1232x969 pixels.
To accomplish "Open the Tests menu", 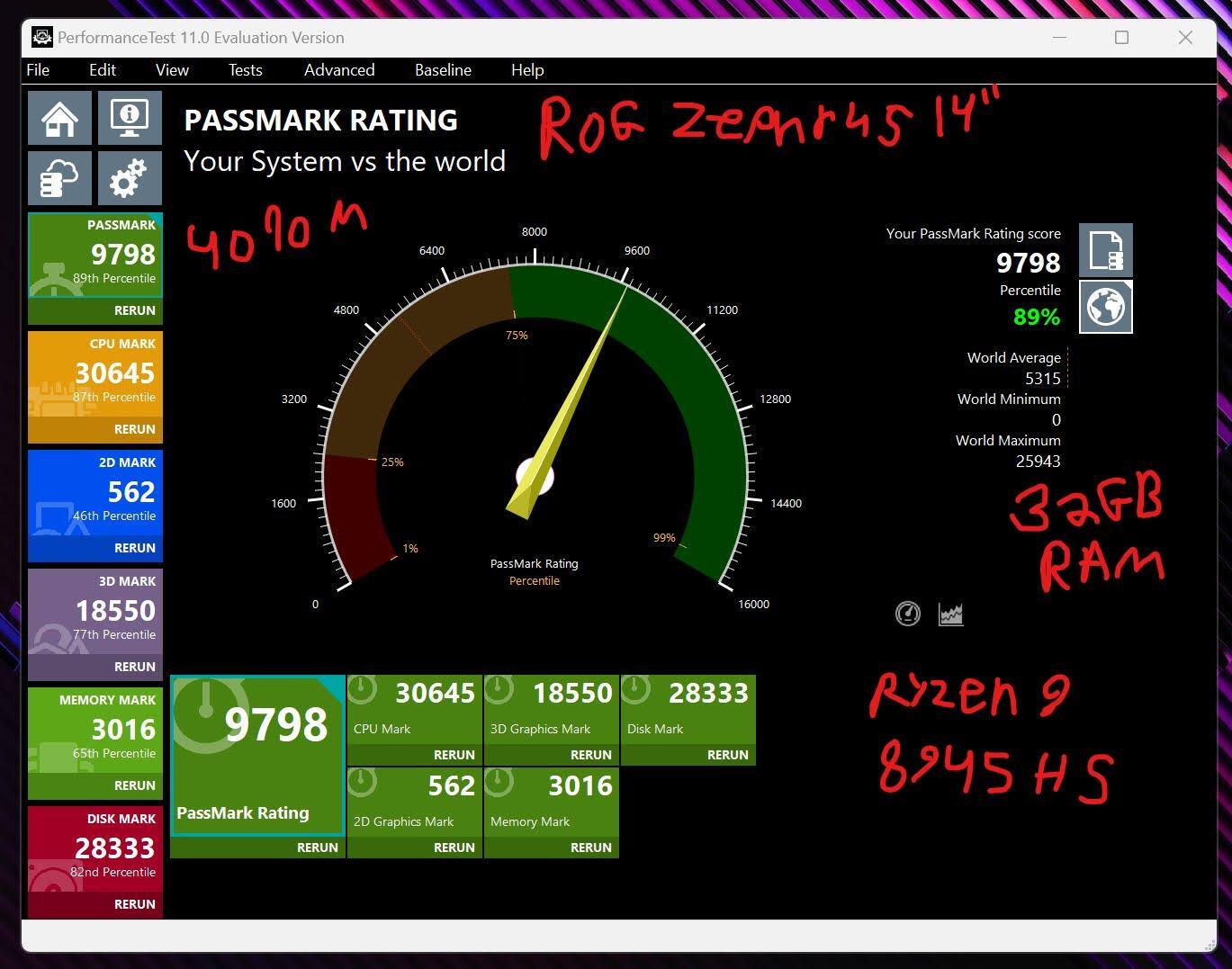I will click(245, 70).
